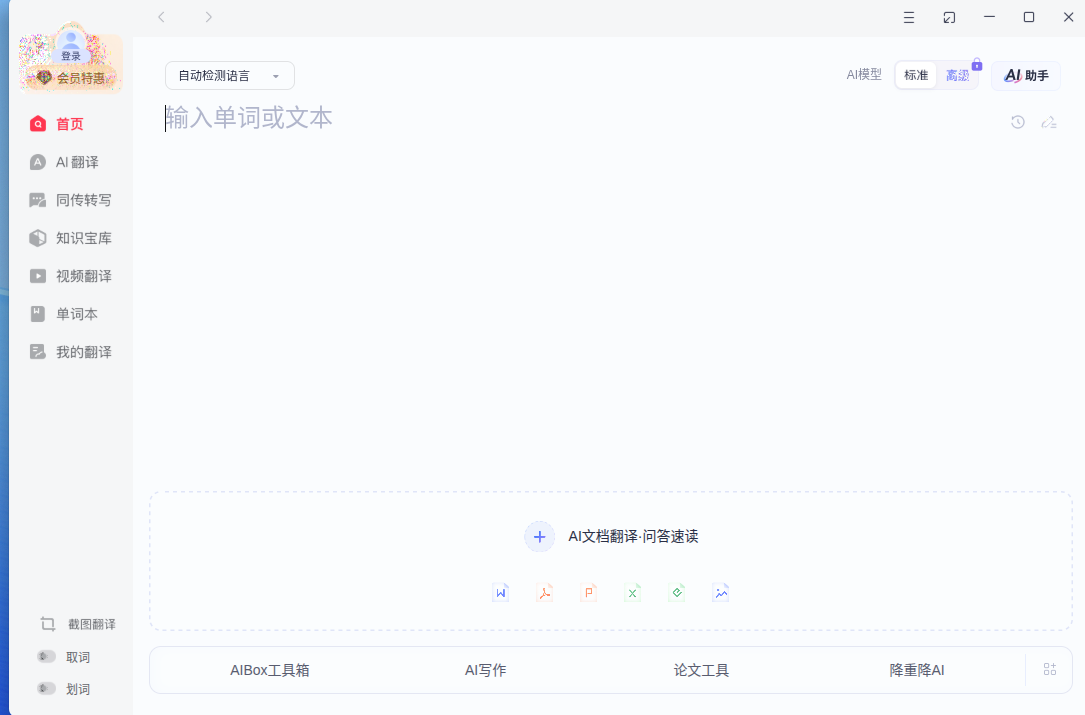View 我的翻译 in the sidebar
The height and width of the screenshot is (715, 1085).
70,352
